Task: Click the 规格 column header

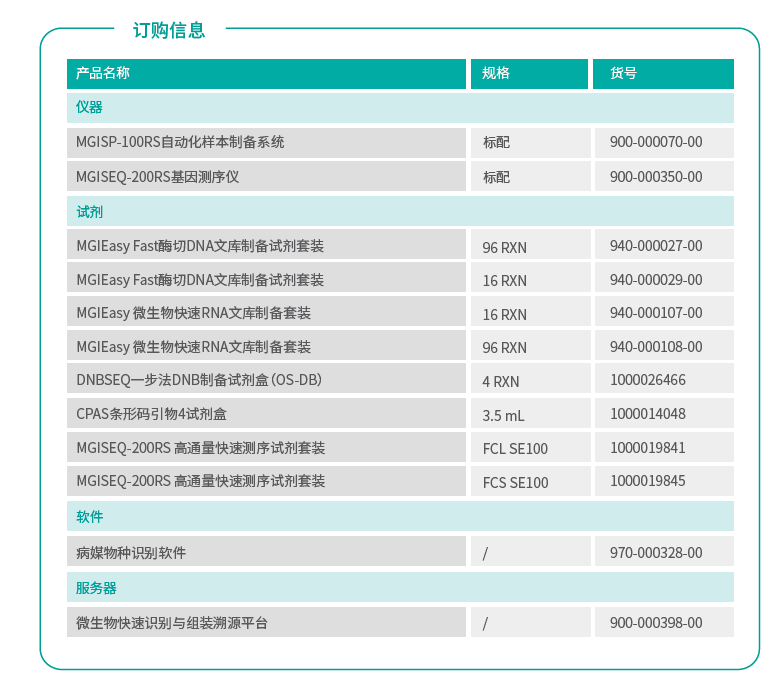Action: [496, 73]
